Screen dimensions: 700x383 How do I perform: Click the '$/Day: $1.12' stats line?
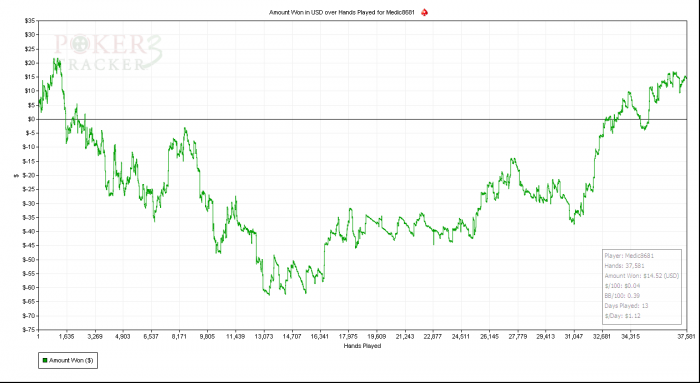pos(622,316)
